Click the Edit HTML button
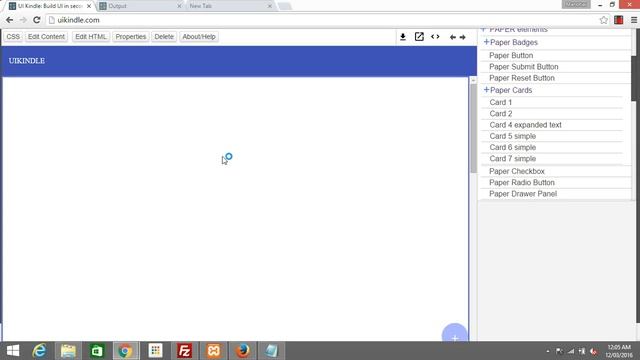 coord(91,37)
